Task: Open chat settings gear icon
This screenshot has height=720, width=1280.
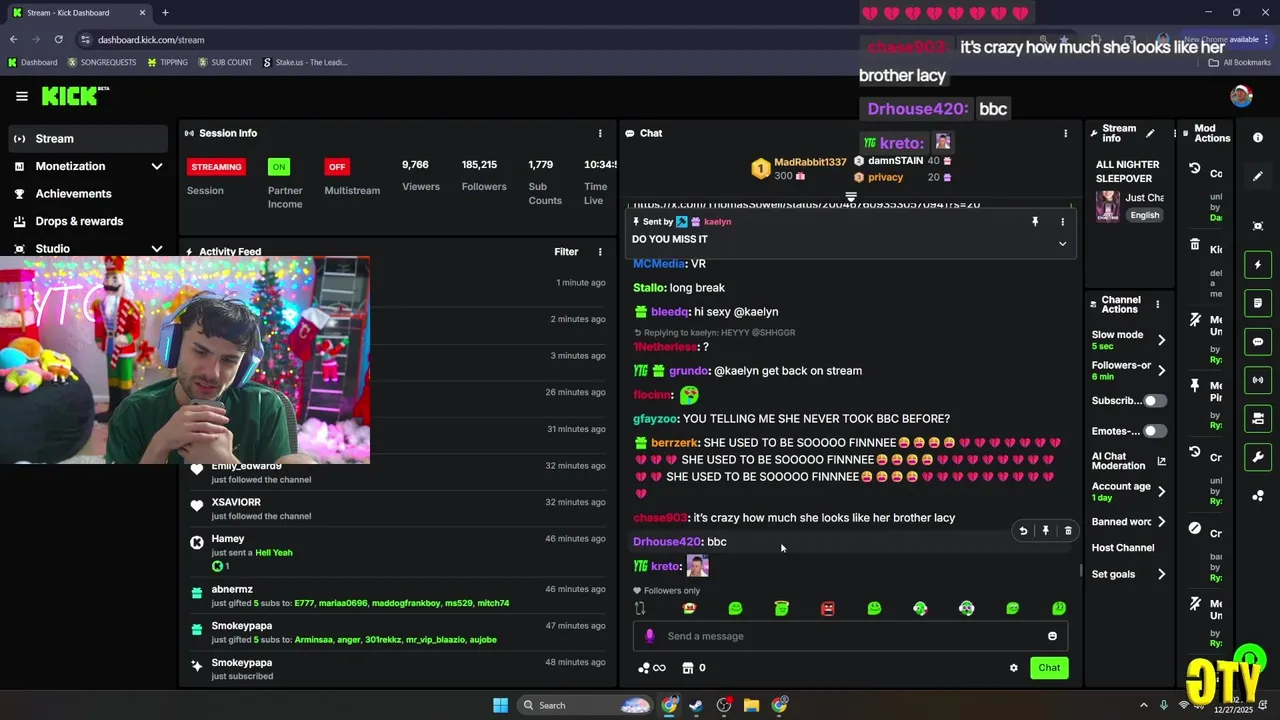Action: tap(1013, 668)
